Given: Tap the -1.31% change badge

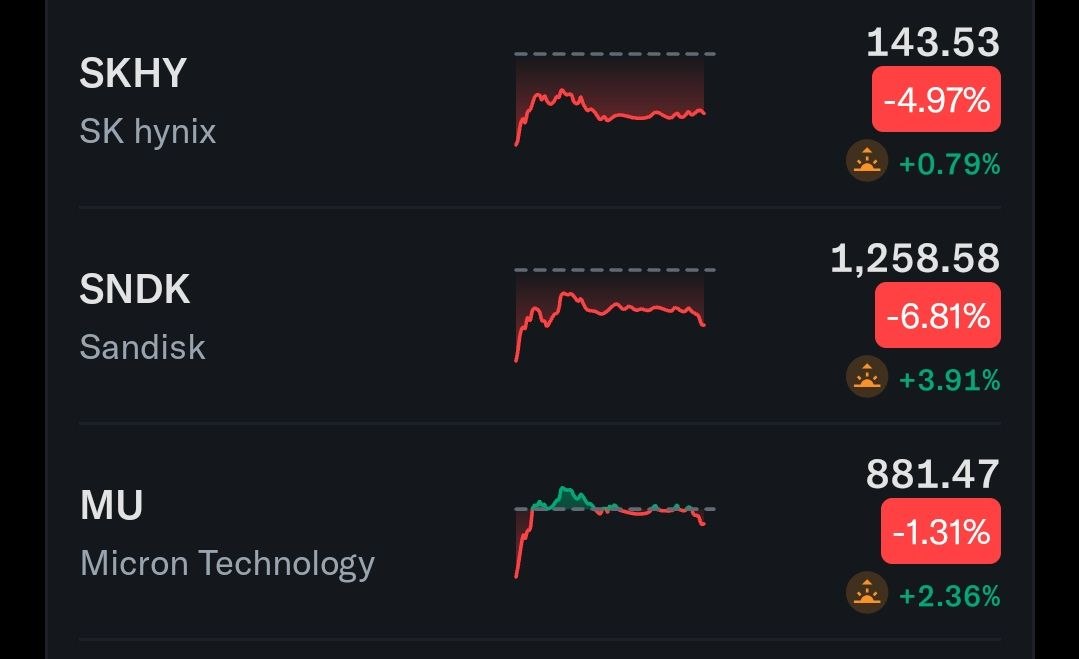Looking at the screenshot, I should (941, 531).
